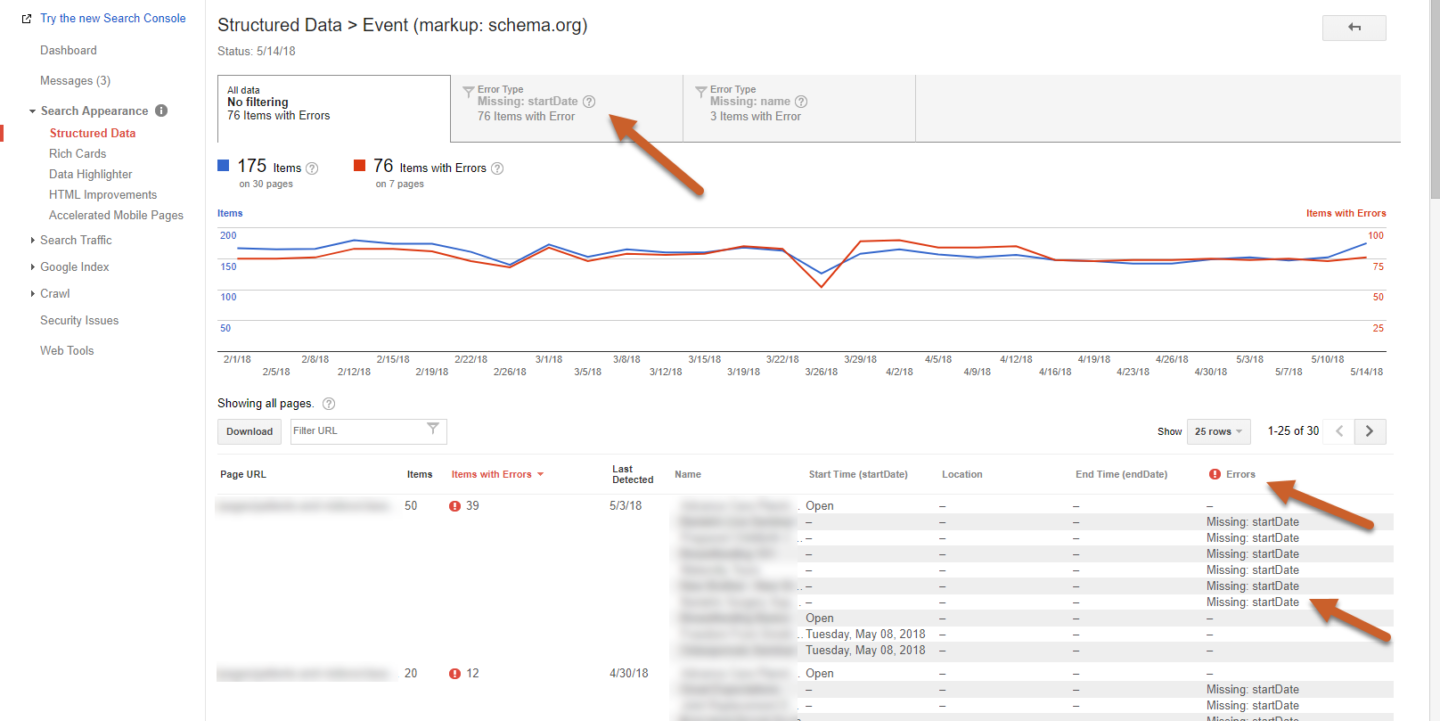Image resolution: width=1440 pixels, height=721 pixels.
Task: Click the info icon beside Search Appearance
Action: click(161, 111)
